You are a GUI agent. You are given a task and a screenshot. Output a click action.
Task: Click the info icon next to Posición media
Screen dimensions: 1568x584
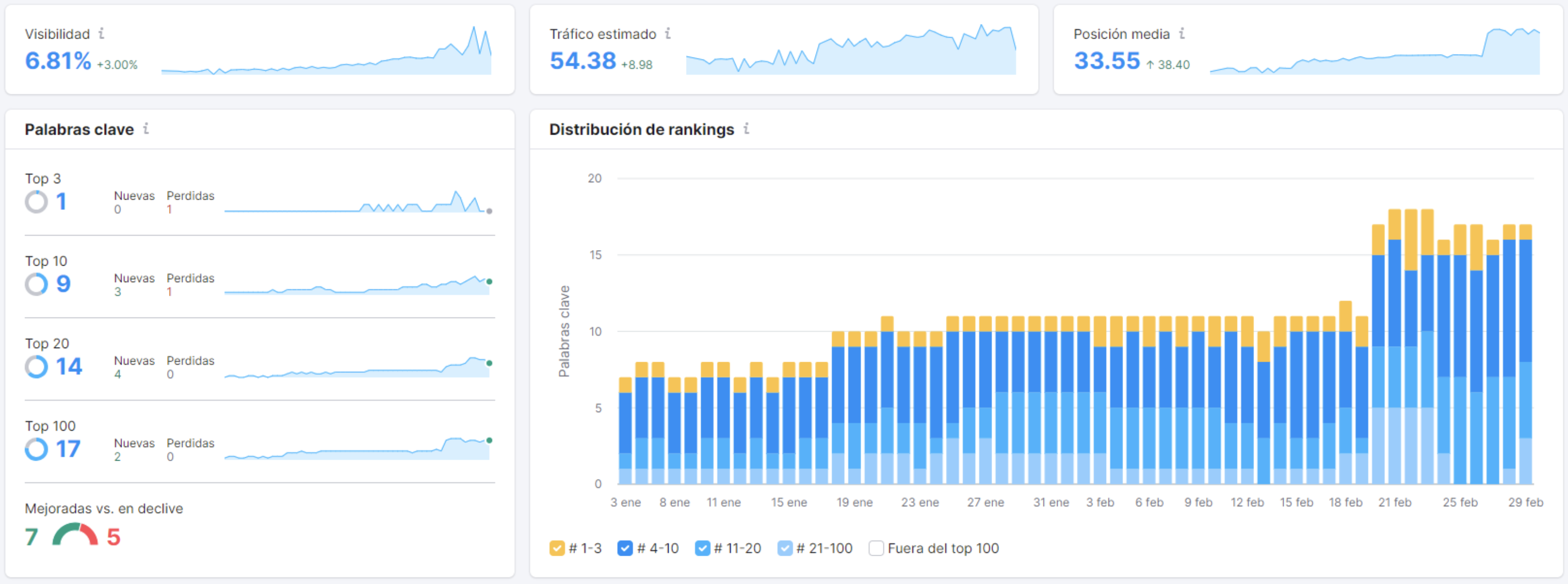(x=1181, y=33)
